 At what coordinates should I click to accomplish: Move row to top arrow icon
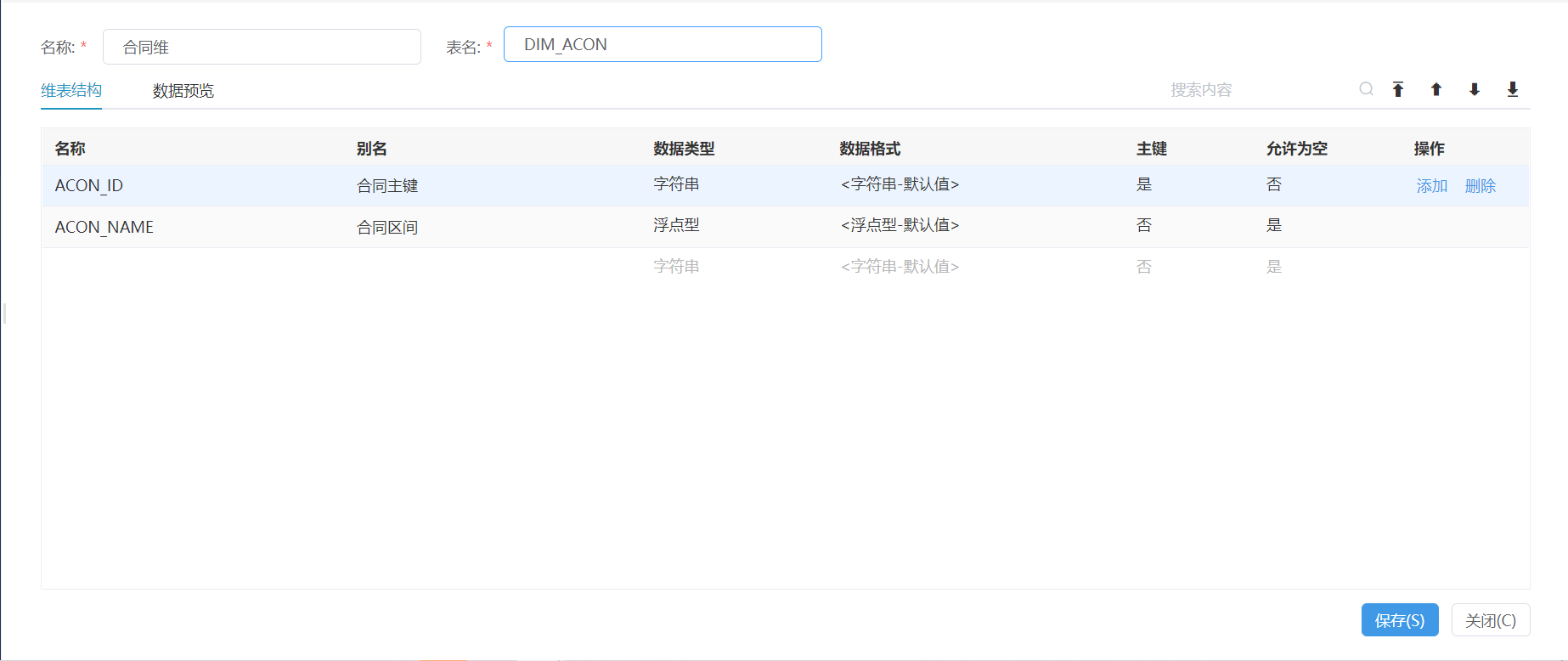click(1398, 89)
